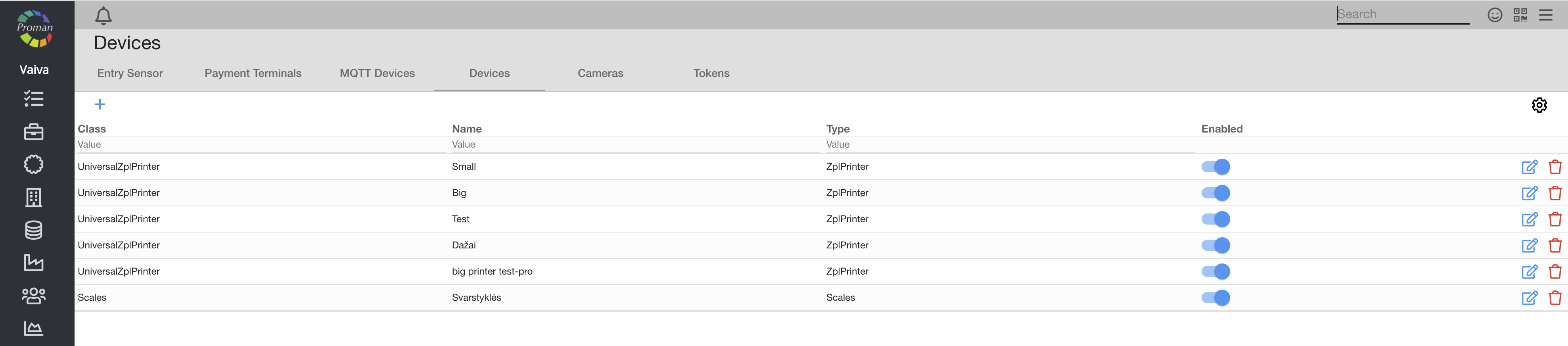Open the MQTT Devices tab
Viewport: 1568px width, 346px height.
[x=377, y=73]
